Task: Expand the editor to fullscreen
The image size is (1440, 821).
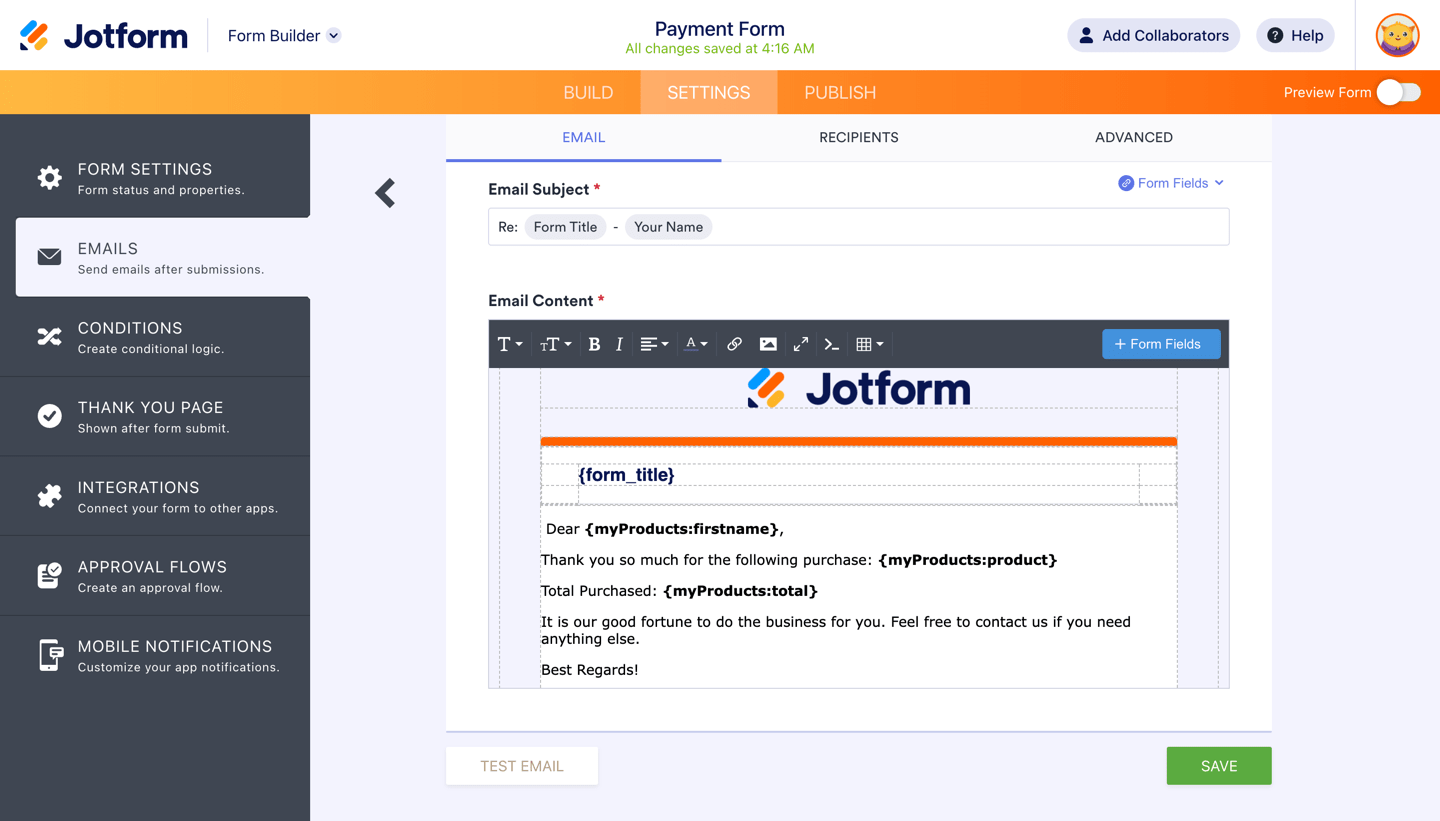Action: point(801,344)
